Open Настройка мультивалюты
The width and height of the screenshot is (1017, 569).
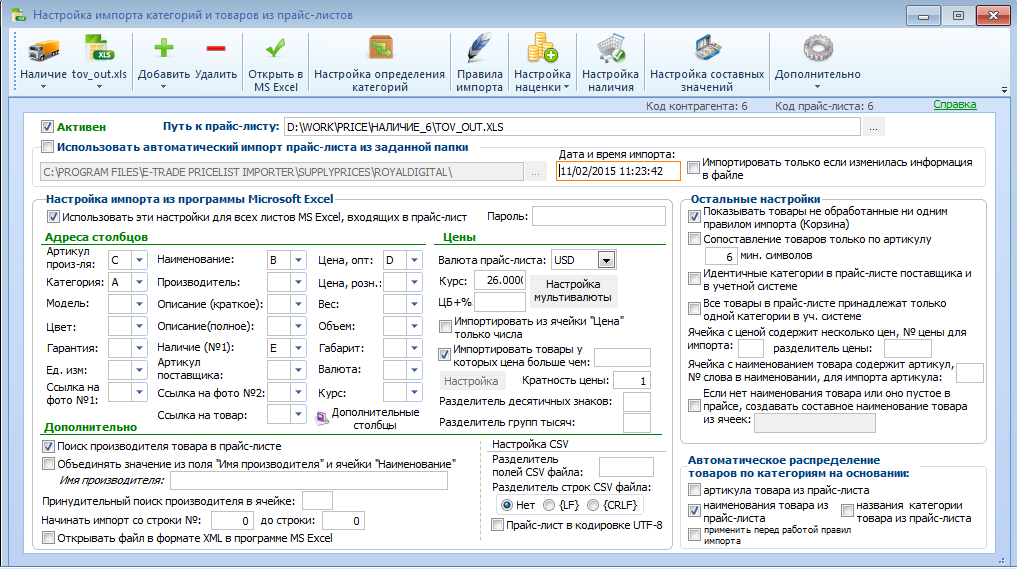(x=573, y=291)
